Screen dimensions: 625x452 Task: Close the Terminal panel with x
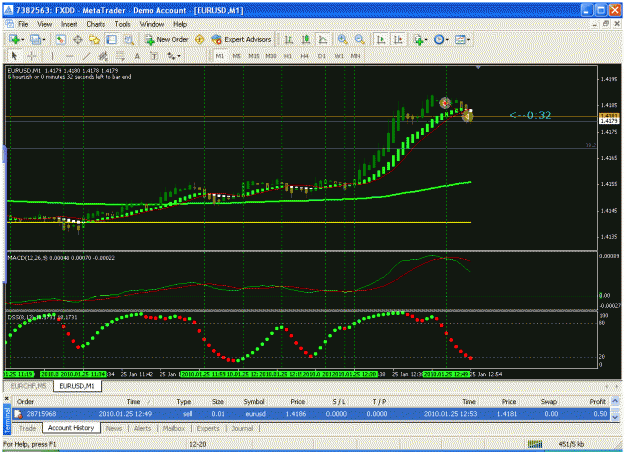point(7,398)
